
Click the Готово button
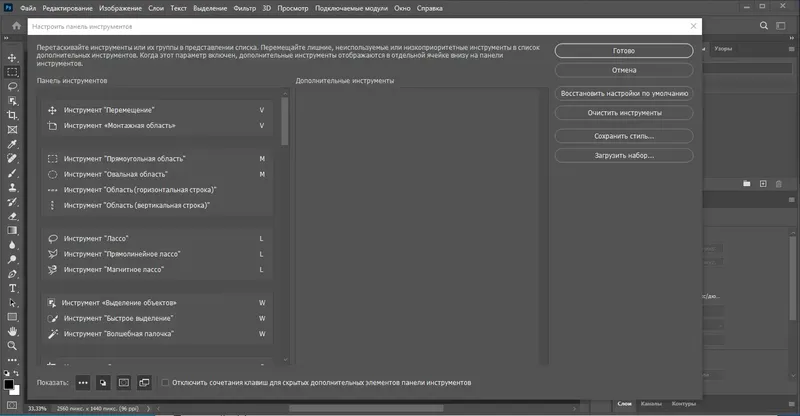(x=624, y=51)
